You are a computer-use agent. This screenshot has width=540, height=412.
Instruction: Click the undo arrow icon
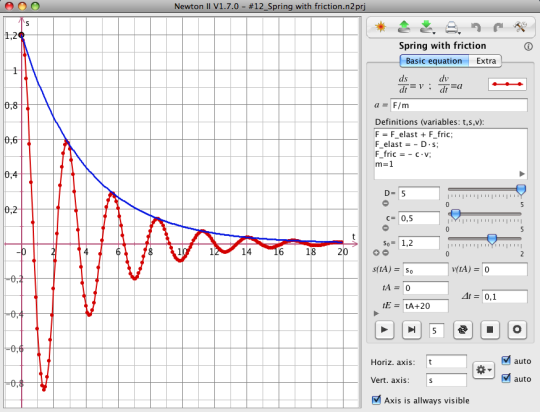(x=476, y=27)
